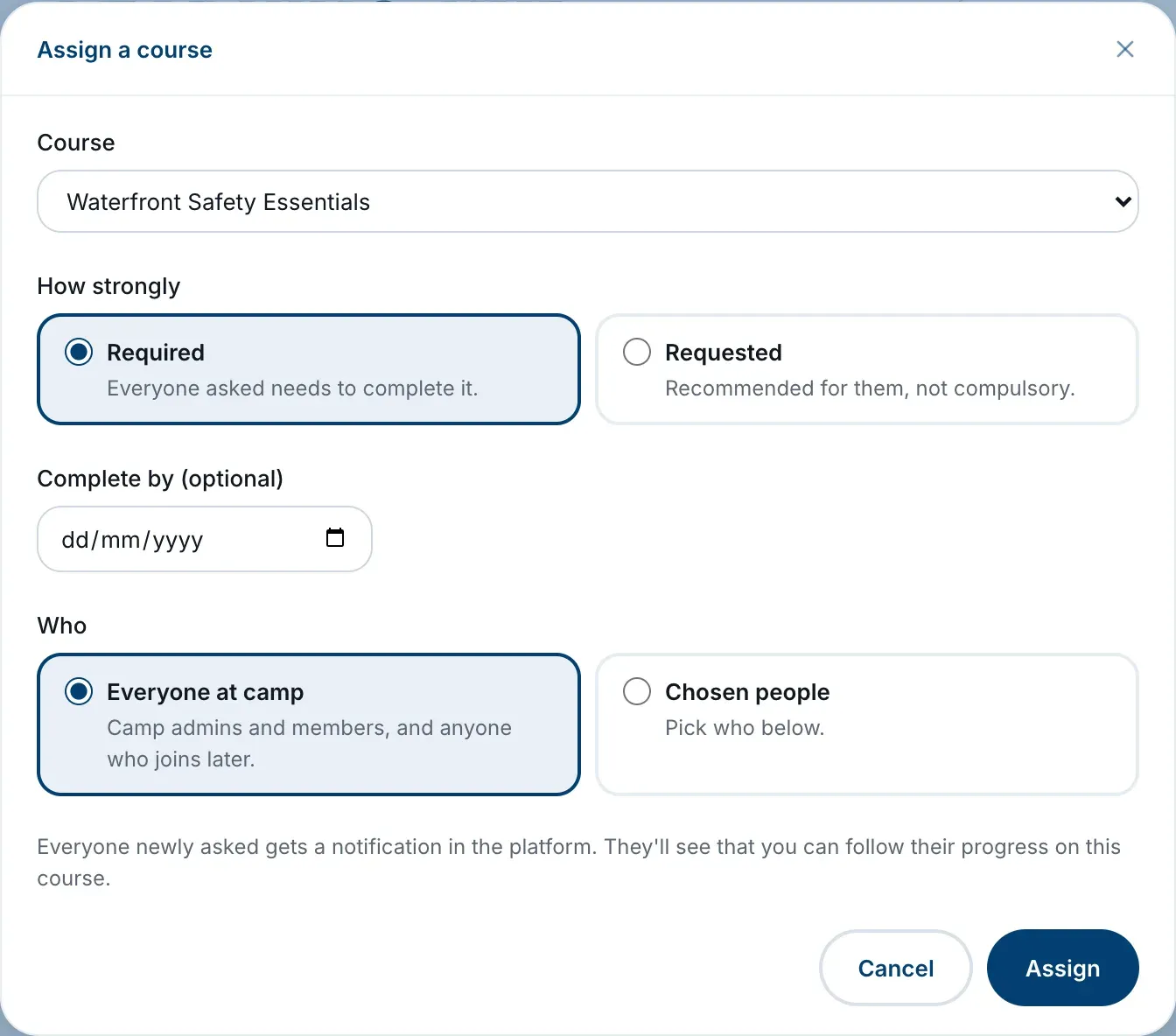Click the Course field label
This screenshot has width=1176, height=1036.
coord(76,143)
